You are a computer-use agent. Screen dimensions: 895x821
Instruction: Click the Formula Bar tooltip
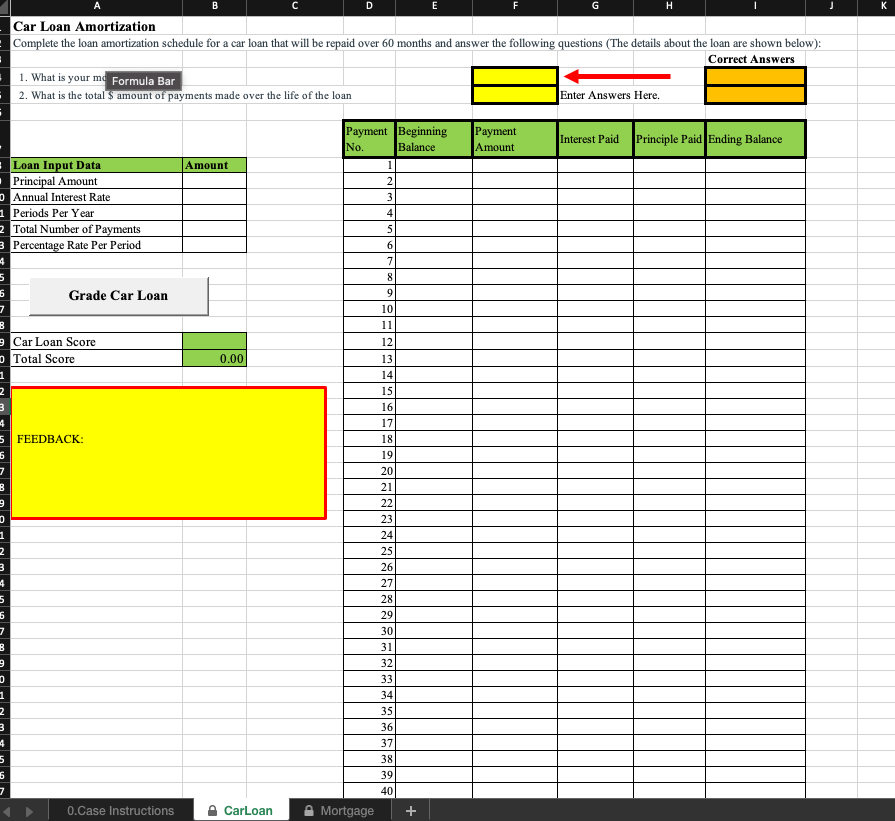pyautogui.click(x=142, y=81)
